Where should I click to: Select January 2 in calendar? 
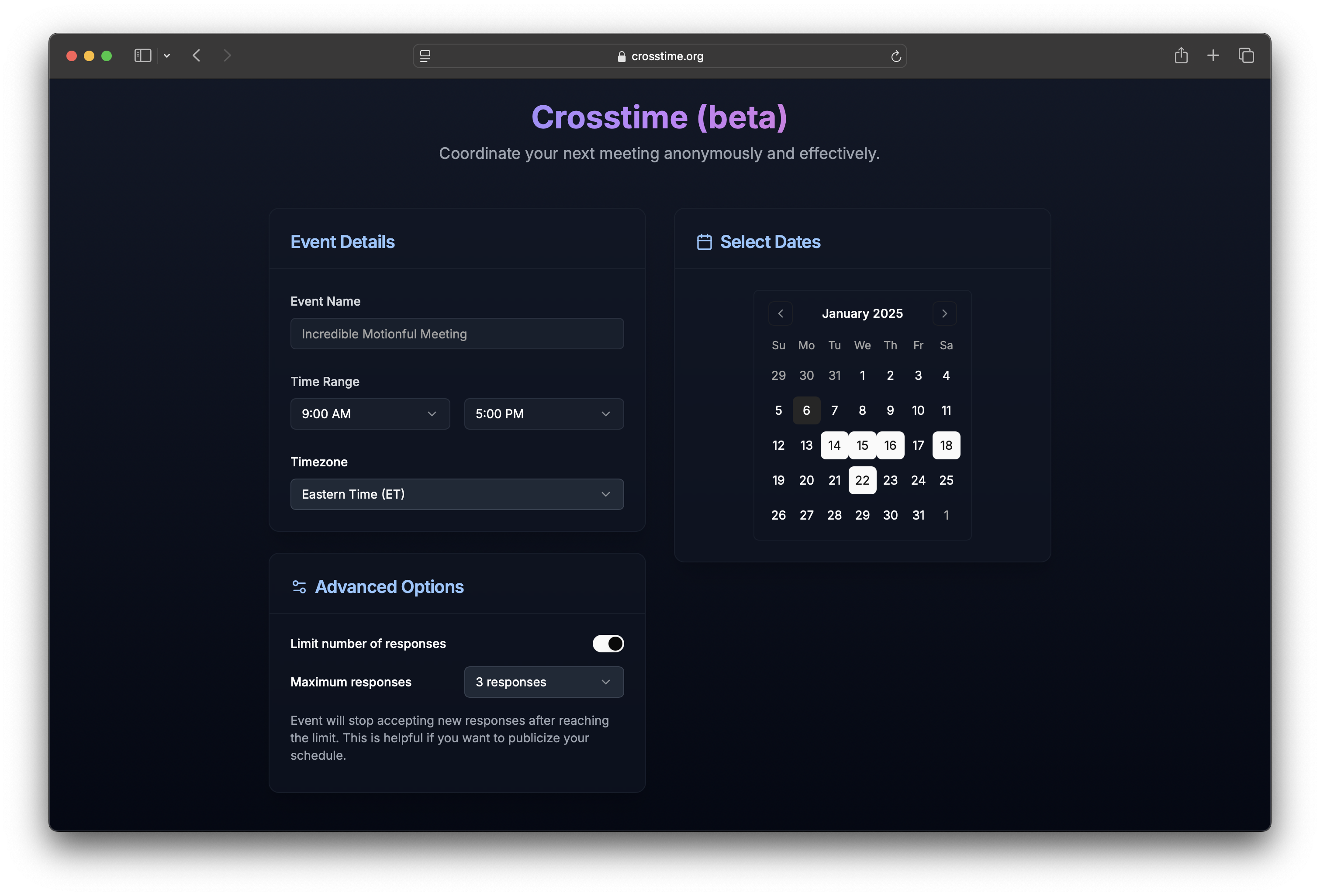point(890,376)
